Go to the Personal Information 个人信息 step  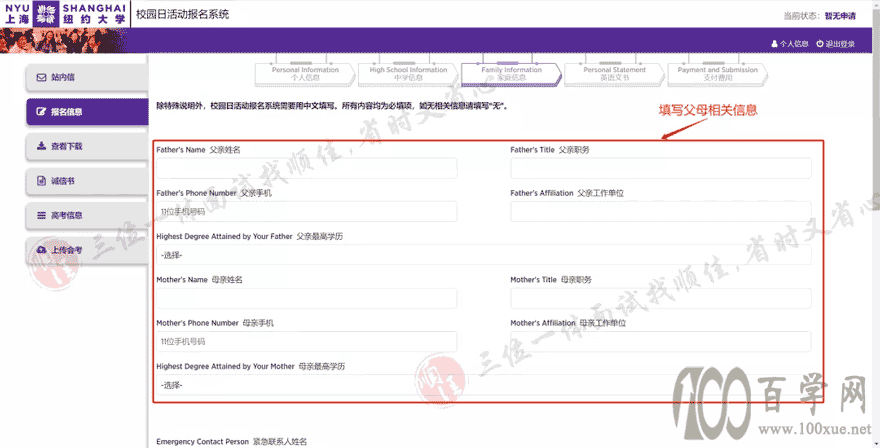pyautogui.click(x=305, y=74)
